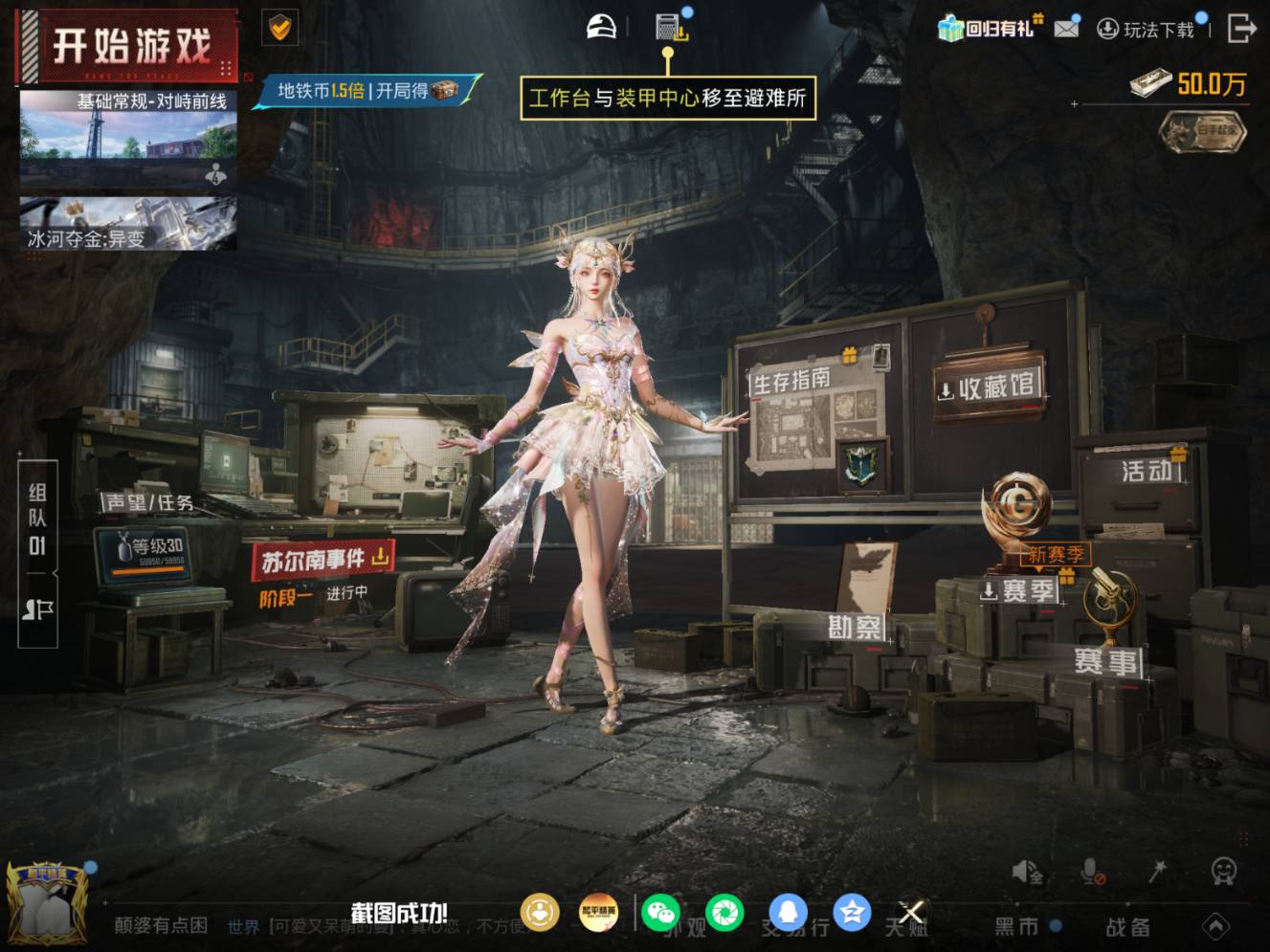Viewport: 1270px width, 952px height.
Task: Select the 冰河夺金:异变 mode thumbnail
Action: point(128,224)
